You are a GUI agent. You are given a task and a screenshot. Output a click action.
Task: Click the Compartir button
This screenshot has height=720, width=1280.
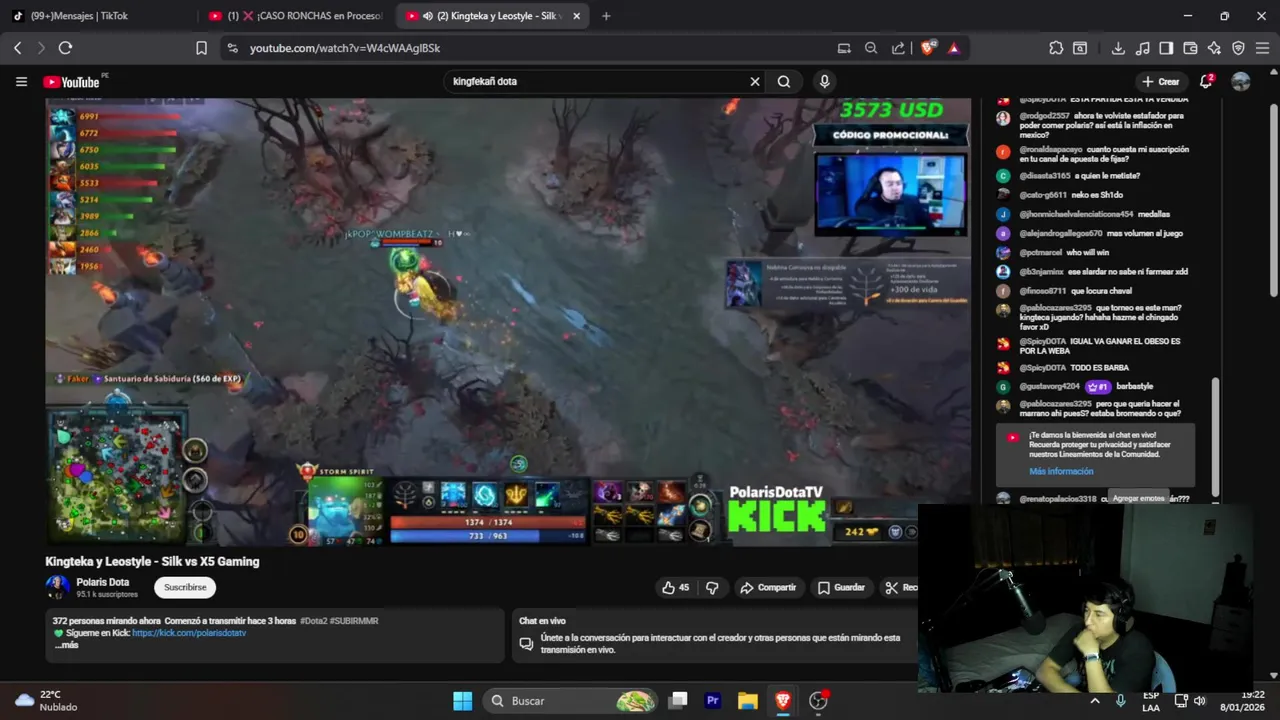coord(768,587)
